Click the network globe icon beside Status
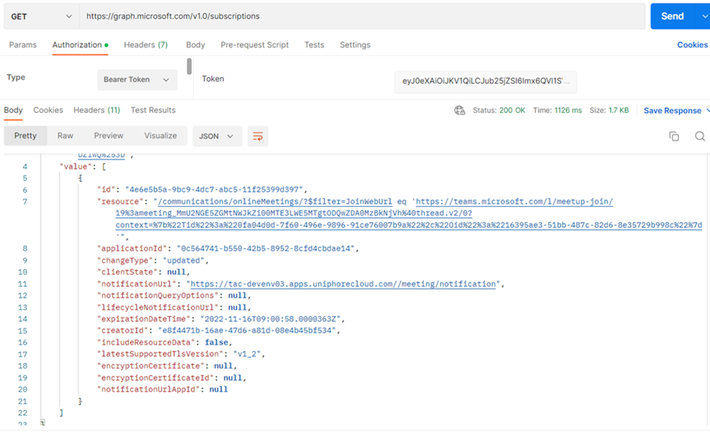The image size is (710, 434). (460, 110)
